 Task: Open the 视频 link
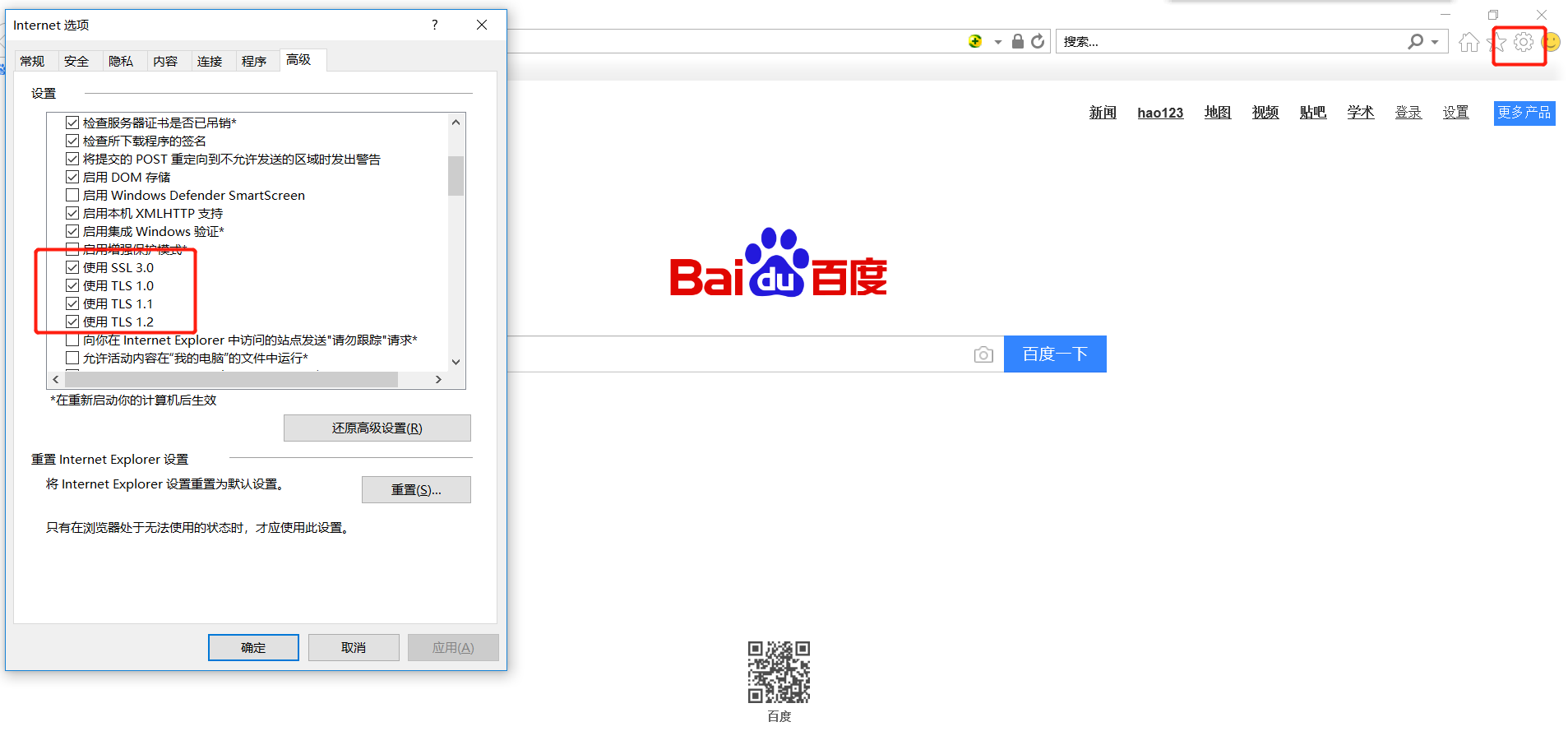1265,113
